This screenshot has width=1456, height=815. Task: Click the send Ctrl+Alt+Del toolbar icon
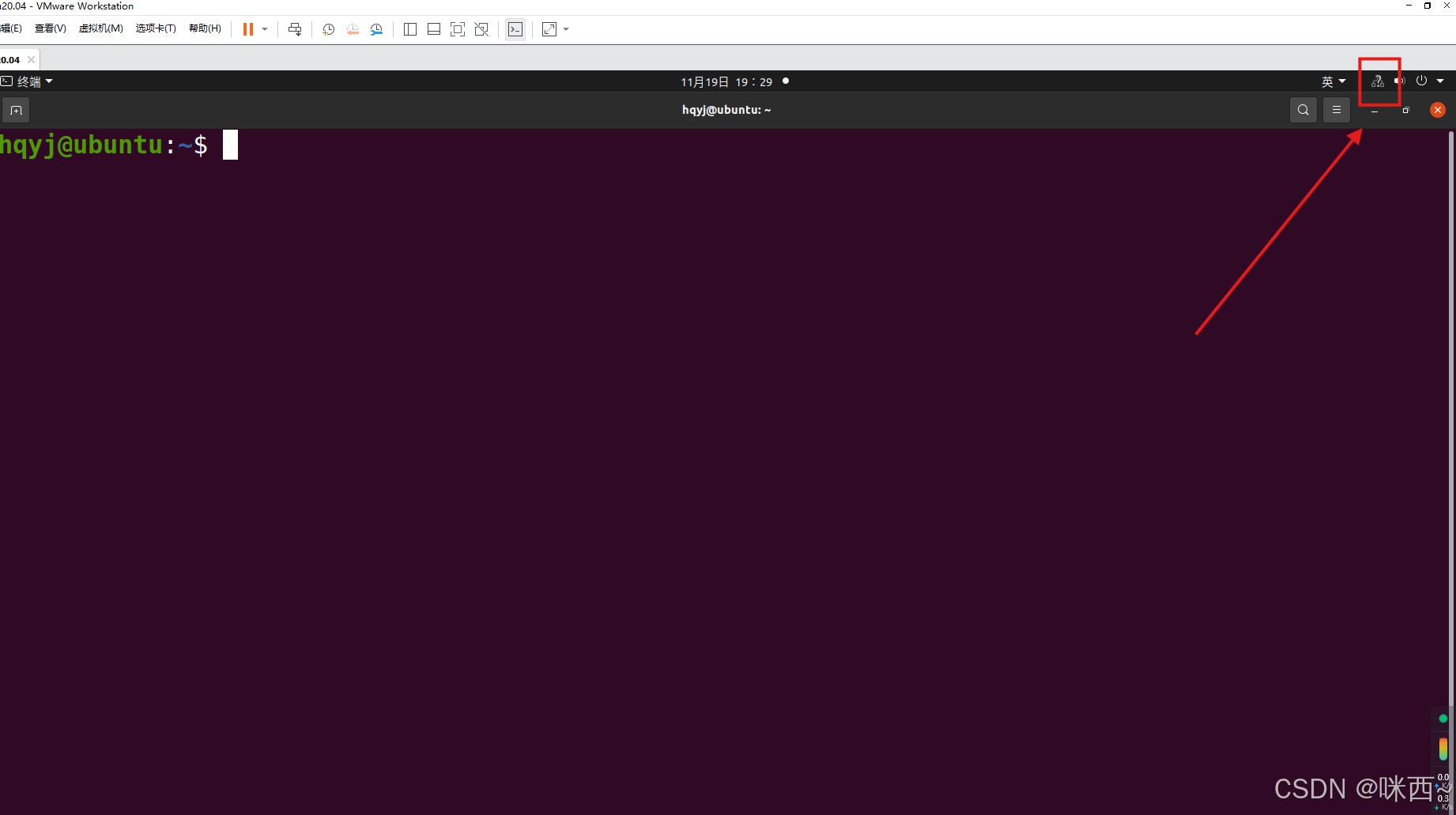point(295,29)
